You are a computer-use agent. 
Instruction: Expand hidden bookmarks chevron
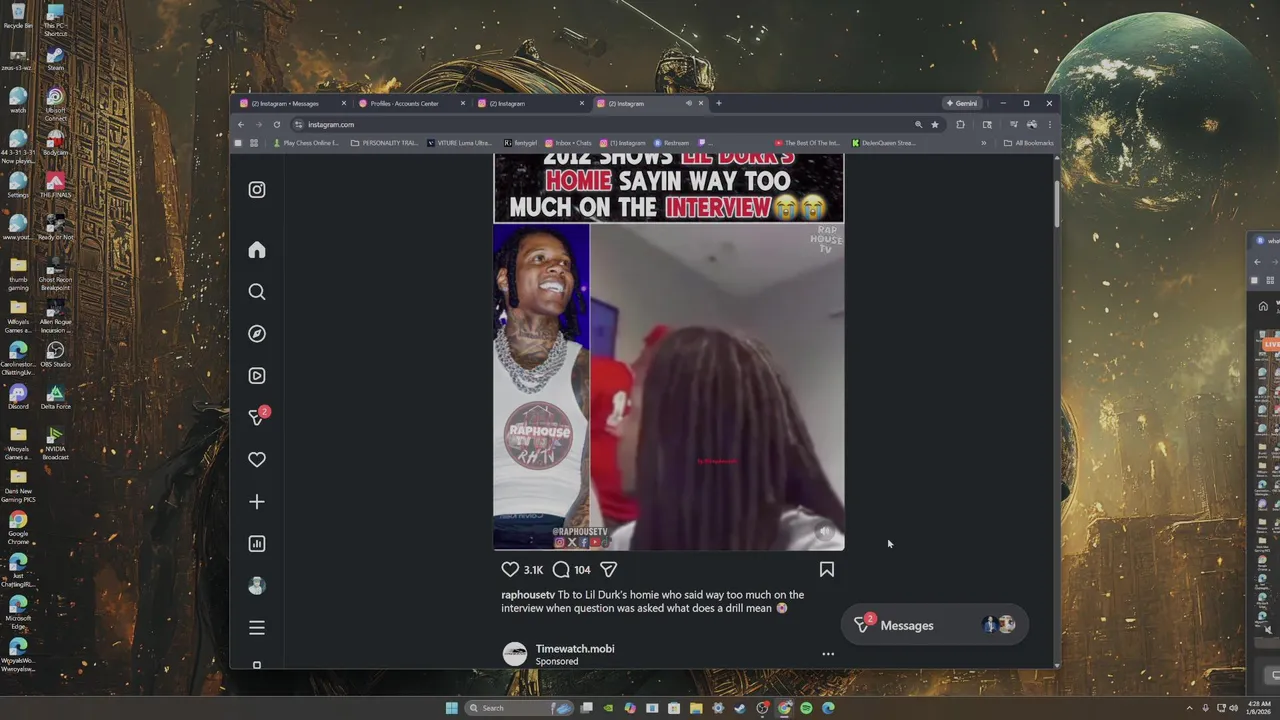click(x=983, y=143)
